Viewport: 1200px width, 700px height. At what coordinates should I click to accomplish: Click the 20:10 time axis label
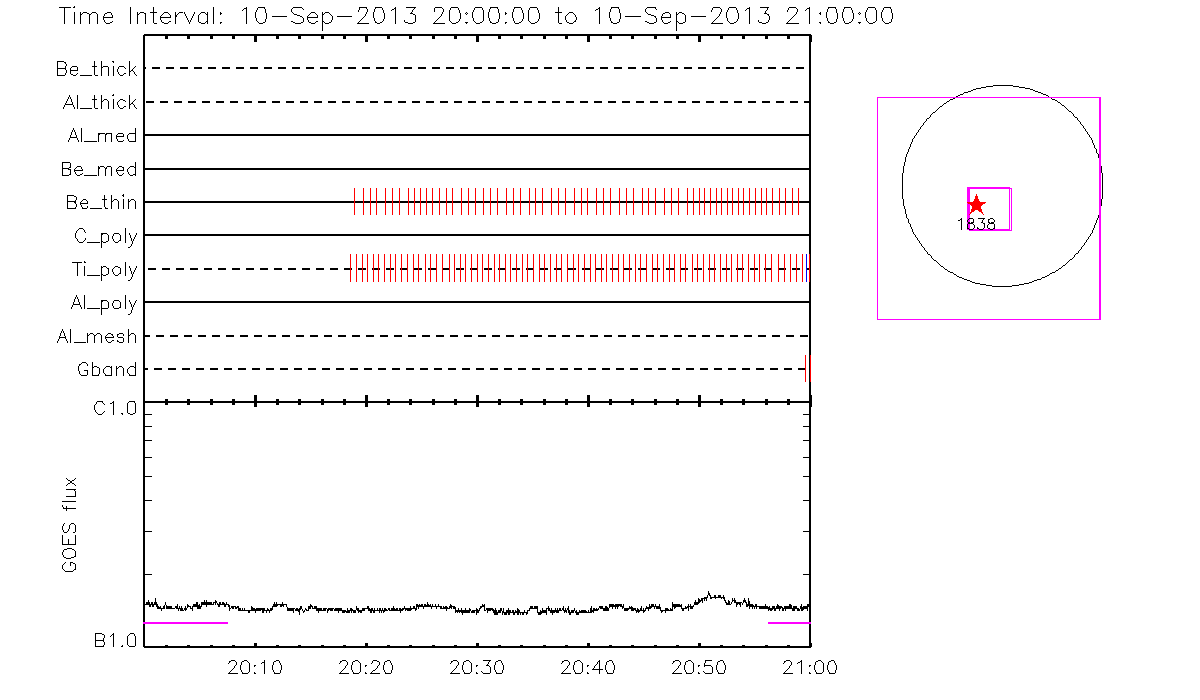[256, 667]
